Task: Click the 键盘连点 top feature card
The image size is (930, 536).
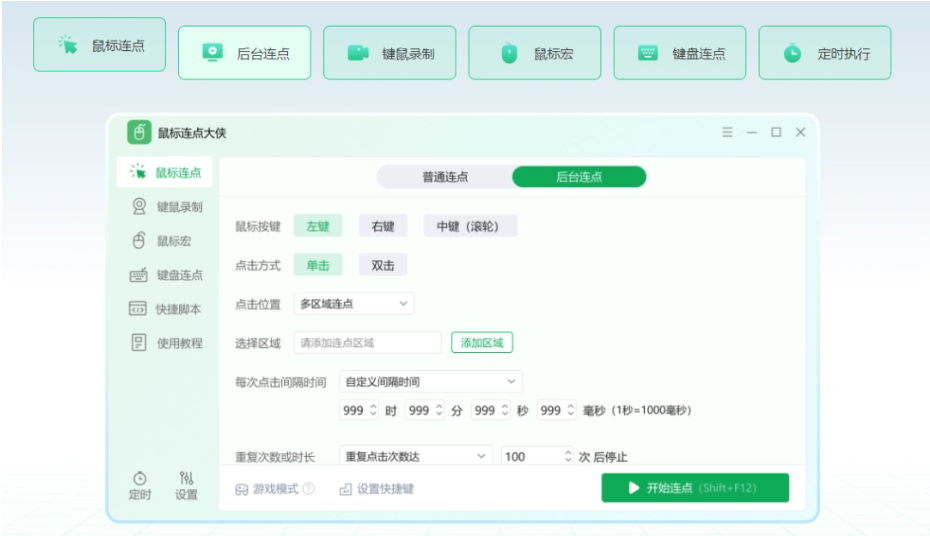Action: (680, 53)
